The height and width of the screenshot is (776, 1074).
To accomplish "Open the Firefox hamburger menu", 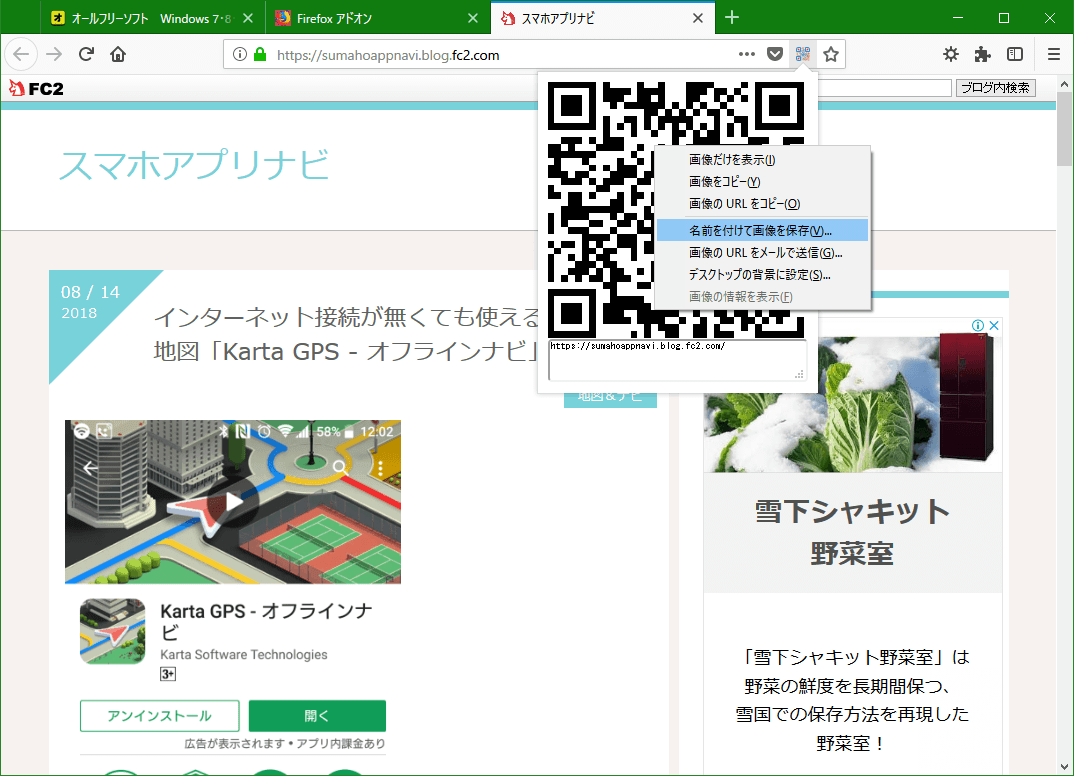I will [1054, 54].
